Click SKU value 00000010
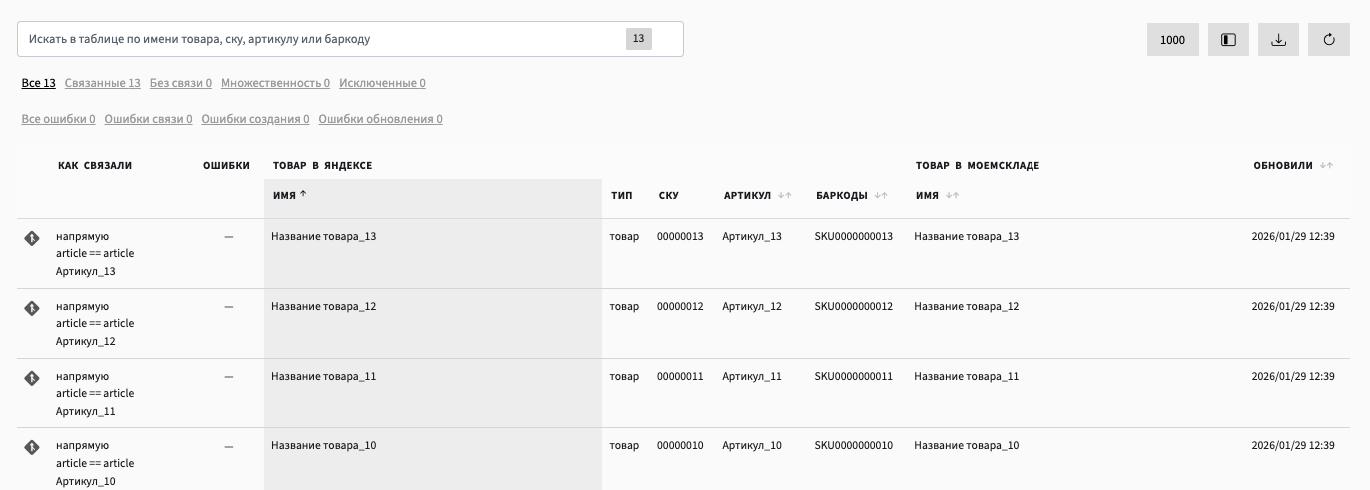 click(x=680, y=446)
